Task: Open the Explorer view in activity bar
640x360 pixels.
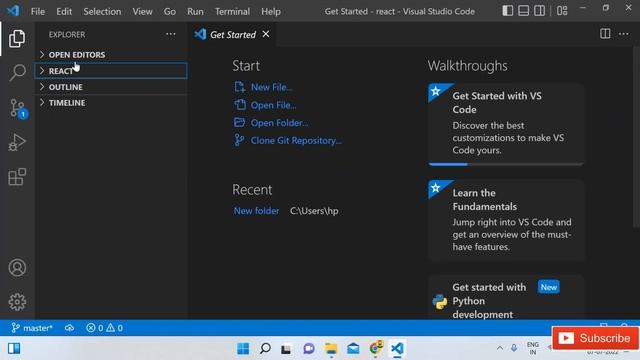Action: (17, 38)
